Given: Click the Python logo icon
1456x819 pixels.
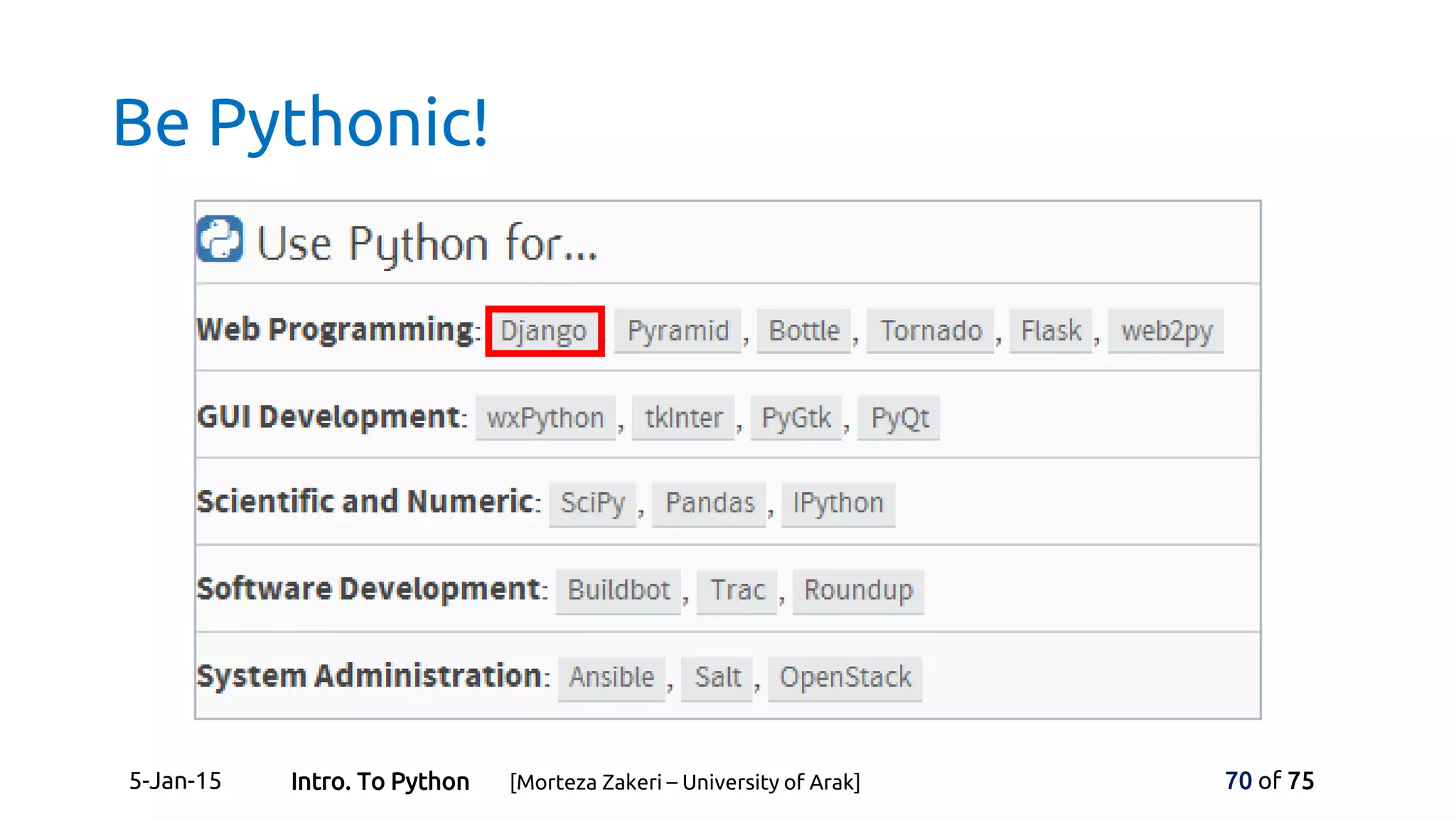Looking at the screenshot, I should coord(220,239).
